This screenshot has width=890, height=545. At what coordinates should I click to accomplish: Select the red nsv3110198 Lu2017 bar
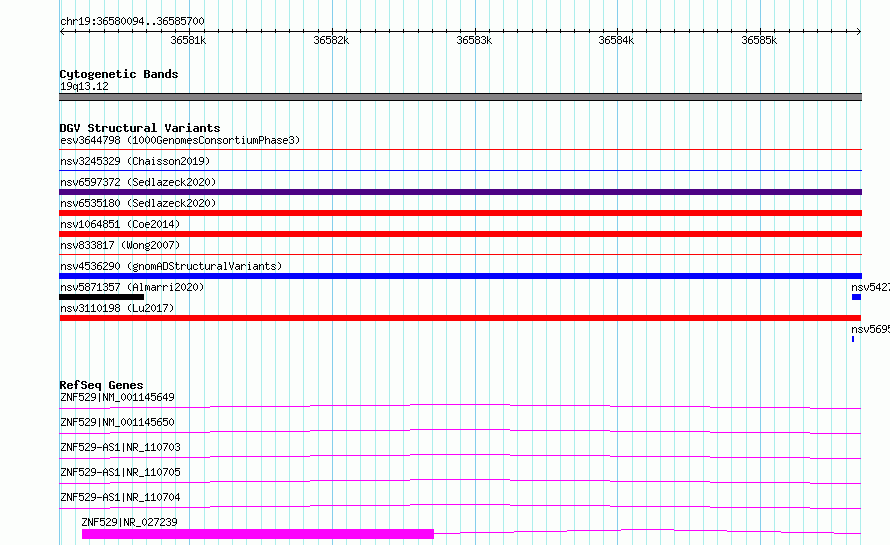point(460,318)
